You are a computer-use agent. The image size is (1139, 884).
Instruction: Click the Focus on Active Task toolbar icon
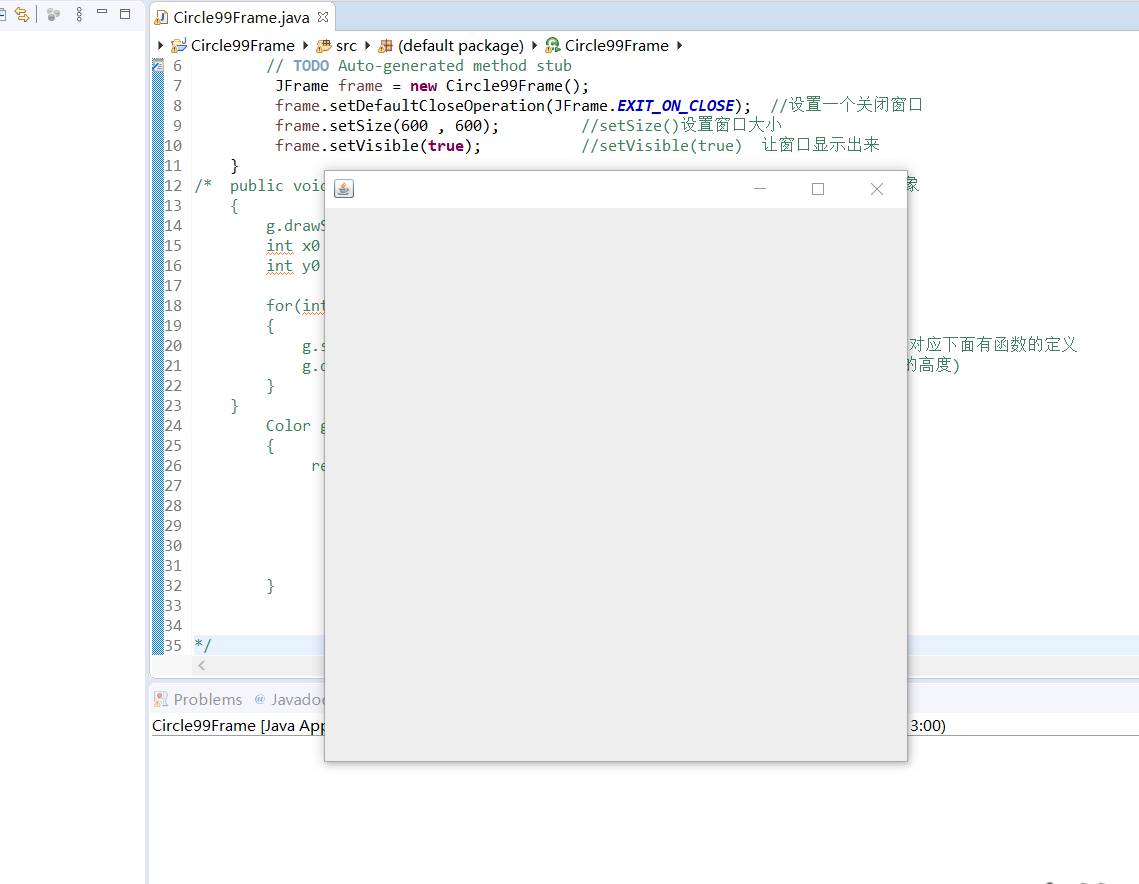point(55,13)
